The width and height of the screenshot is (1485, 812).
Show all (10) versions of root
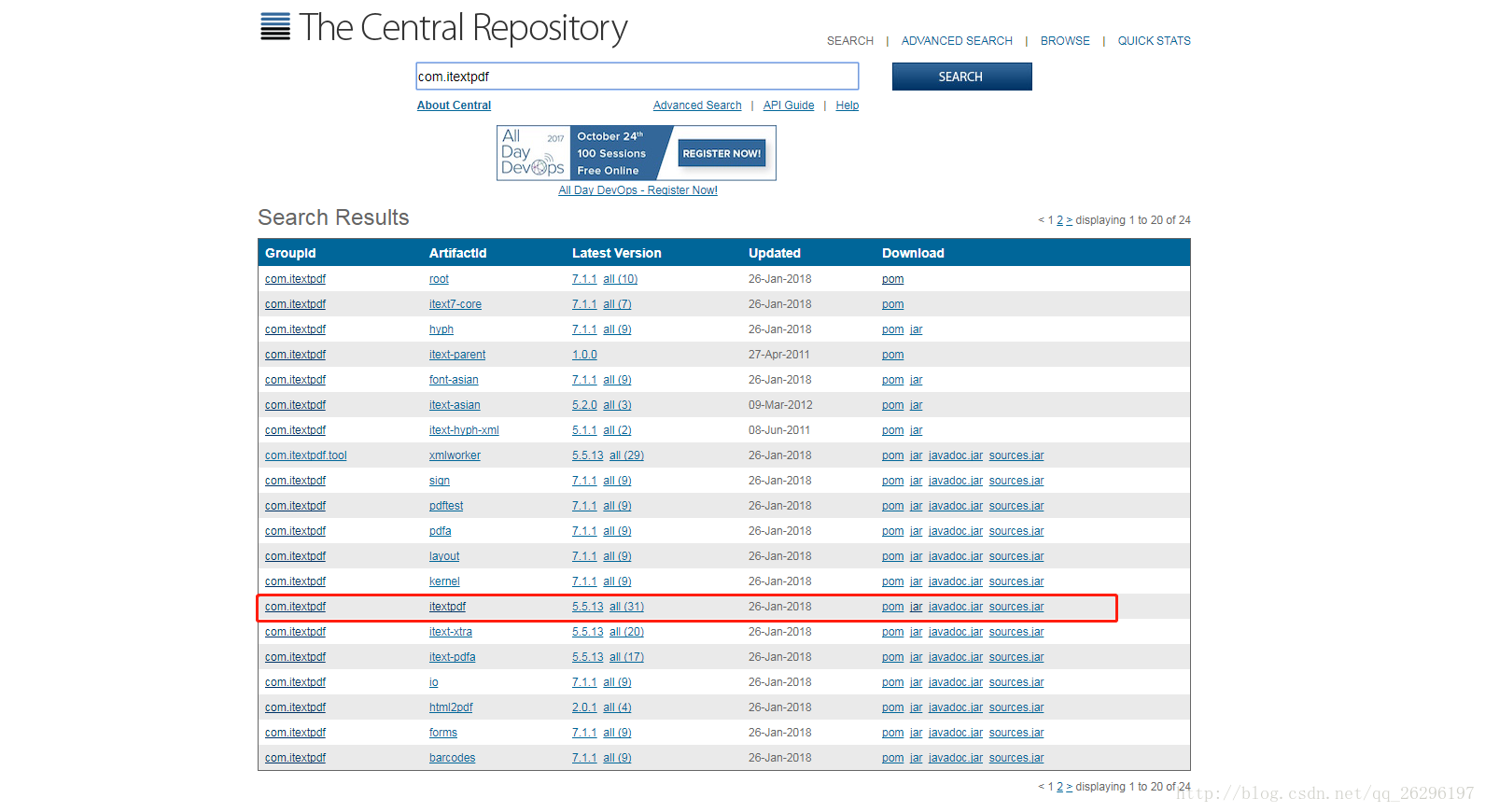point(620,279)
